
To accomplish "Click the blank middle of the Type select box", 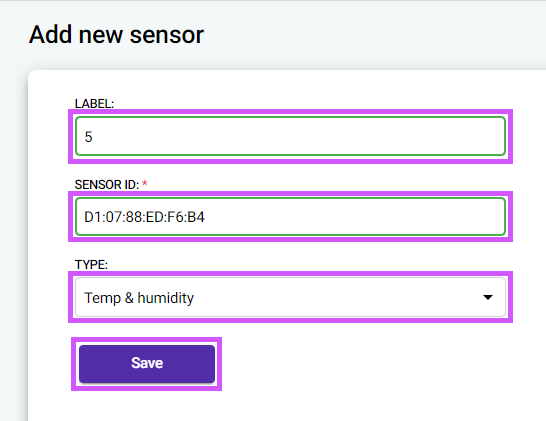I will 331,297.
